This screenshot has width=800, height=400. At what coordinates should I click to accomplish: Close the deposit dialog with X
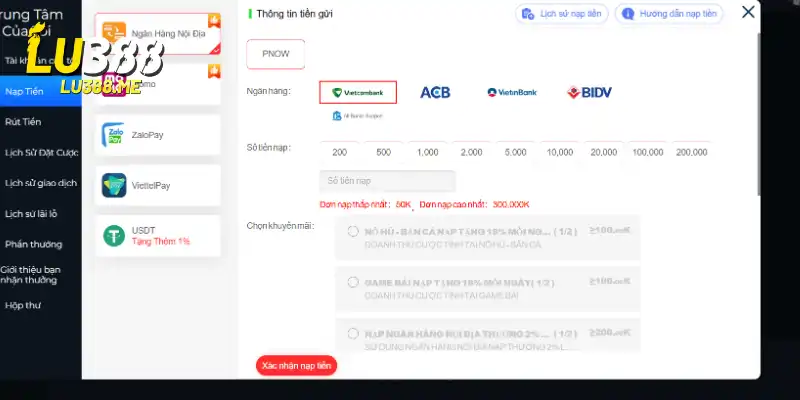click(x=748, y=12)
